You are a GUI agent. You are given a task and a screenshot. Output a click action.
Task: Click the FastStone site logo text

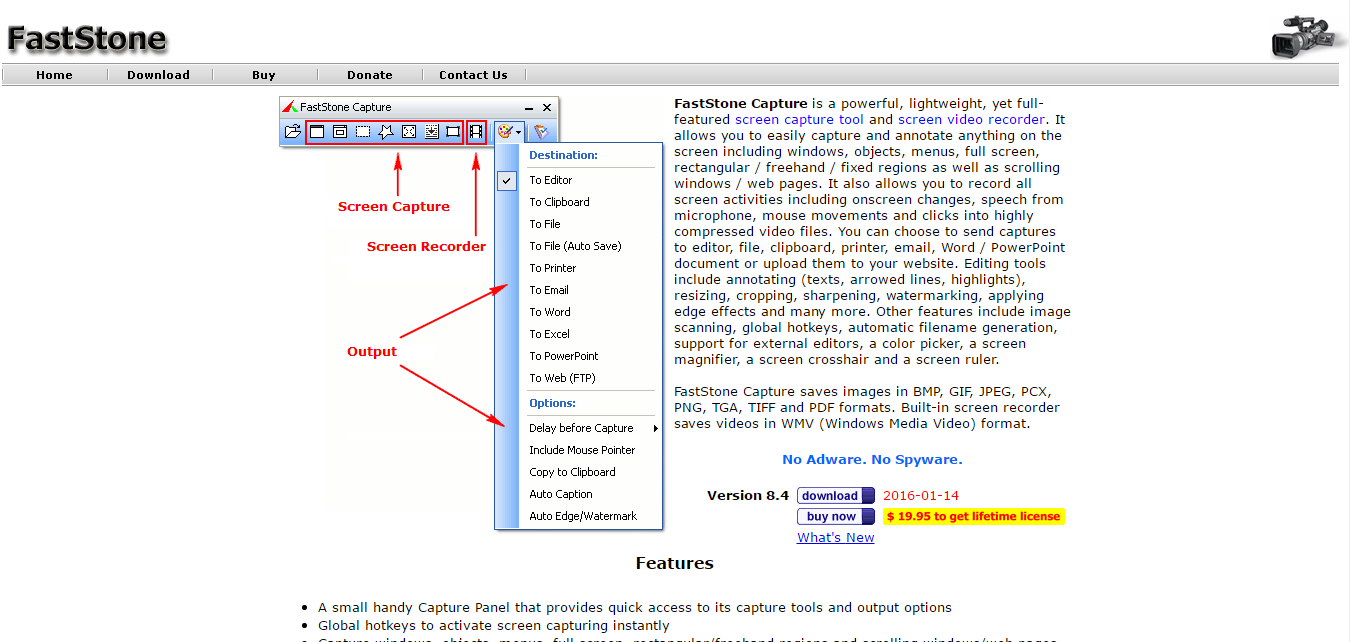coord(87,39)
